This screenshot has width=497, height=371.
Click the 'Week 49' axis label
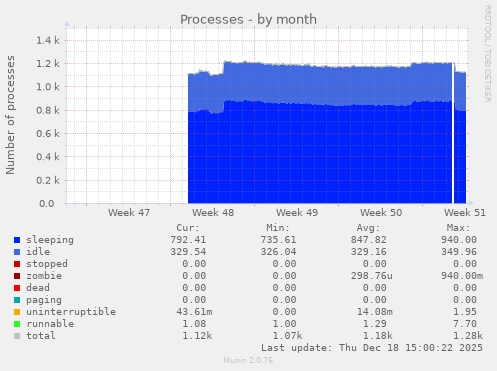pyautogui.click(x=297, y=213)
